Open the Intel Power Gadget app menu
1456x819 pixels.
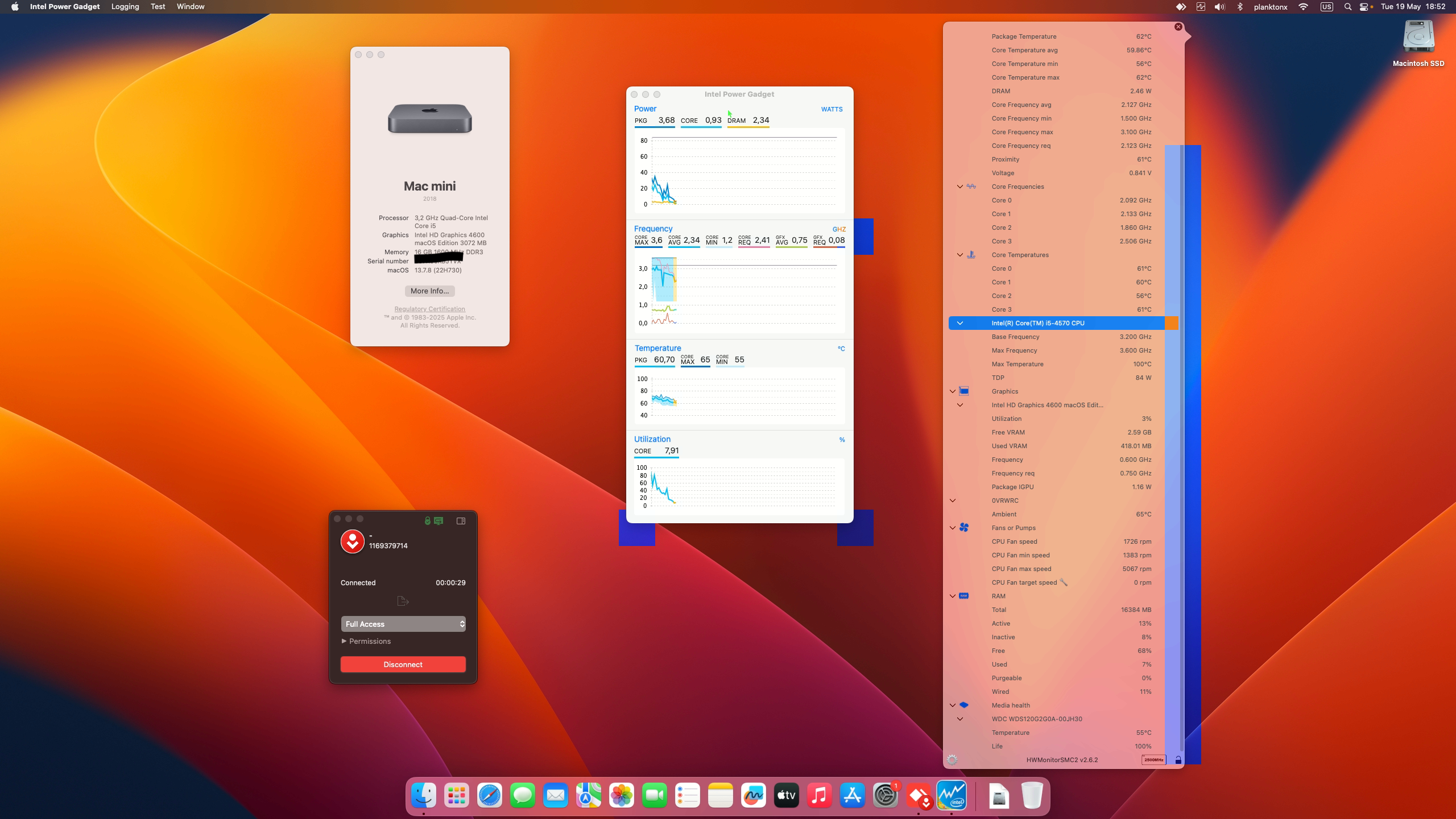click(65, 7)
